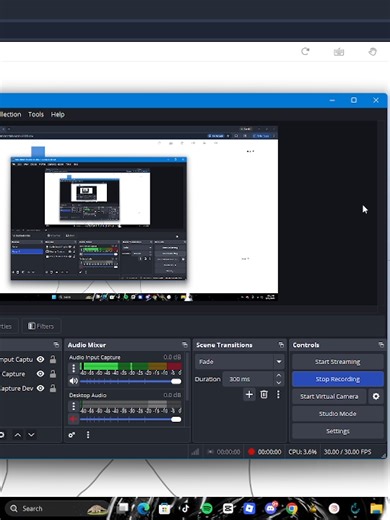Open Desktop Audio three-dot options
This screenshot has height=520, width=390.
[x=73, y=406]
